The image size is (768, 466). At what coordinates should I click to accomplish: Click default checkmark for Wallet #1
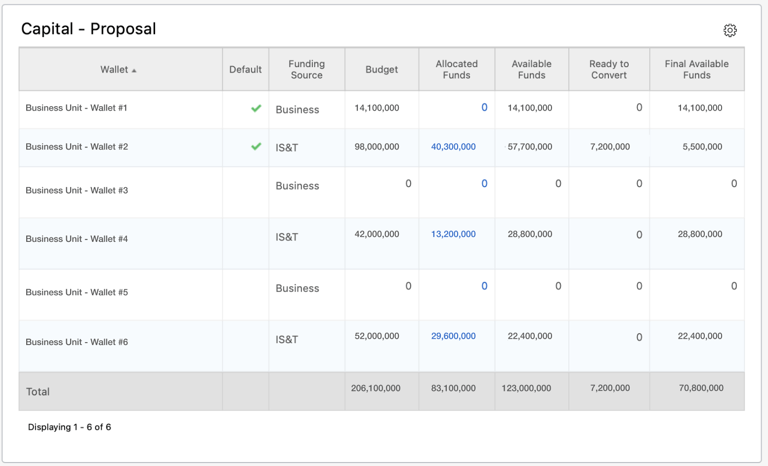[x=256, y=108]
